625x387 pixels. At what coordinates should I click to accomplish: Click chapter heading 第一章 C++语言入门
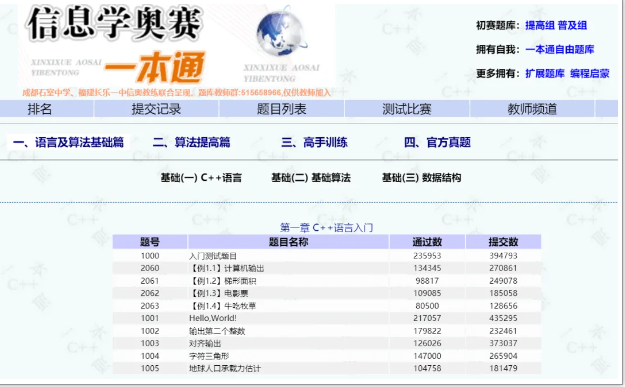coord(326,228)
